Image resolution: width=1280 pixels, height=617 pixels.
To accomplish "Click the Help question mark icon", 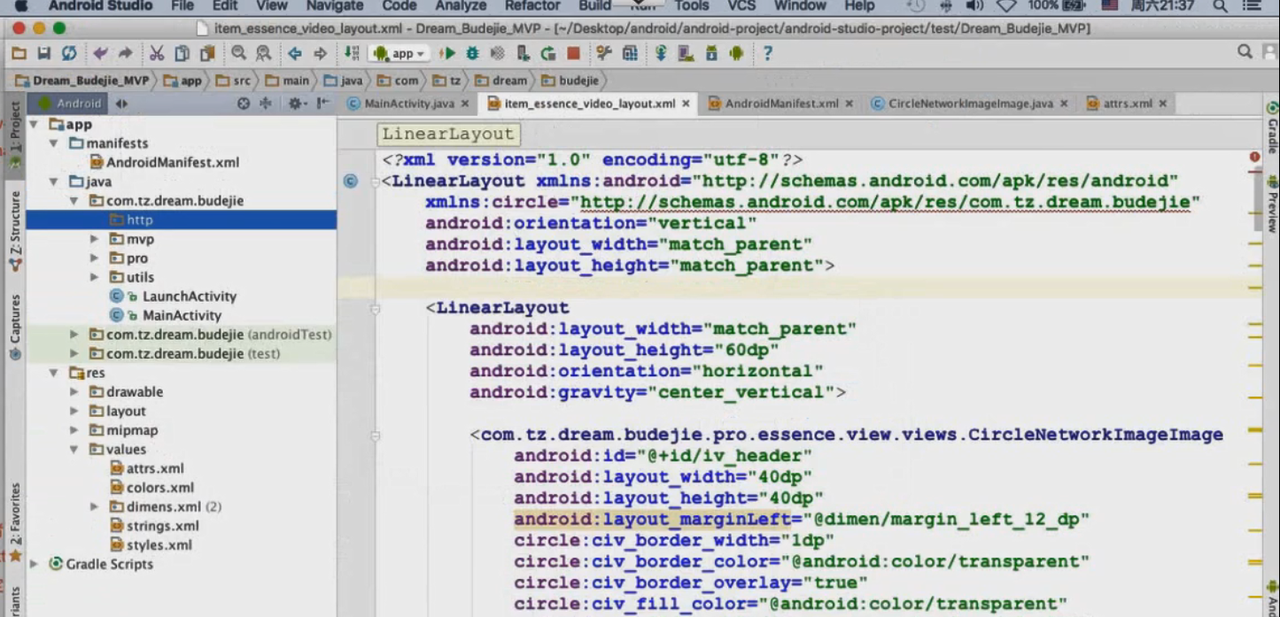I will [x=767, y=53].
